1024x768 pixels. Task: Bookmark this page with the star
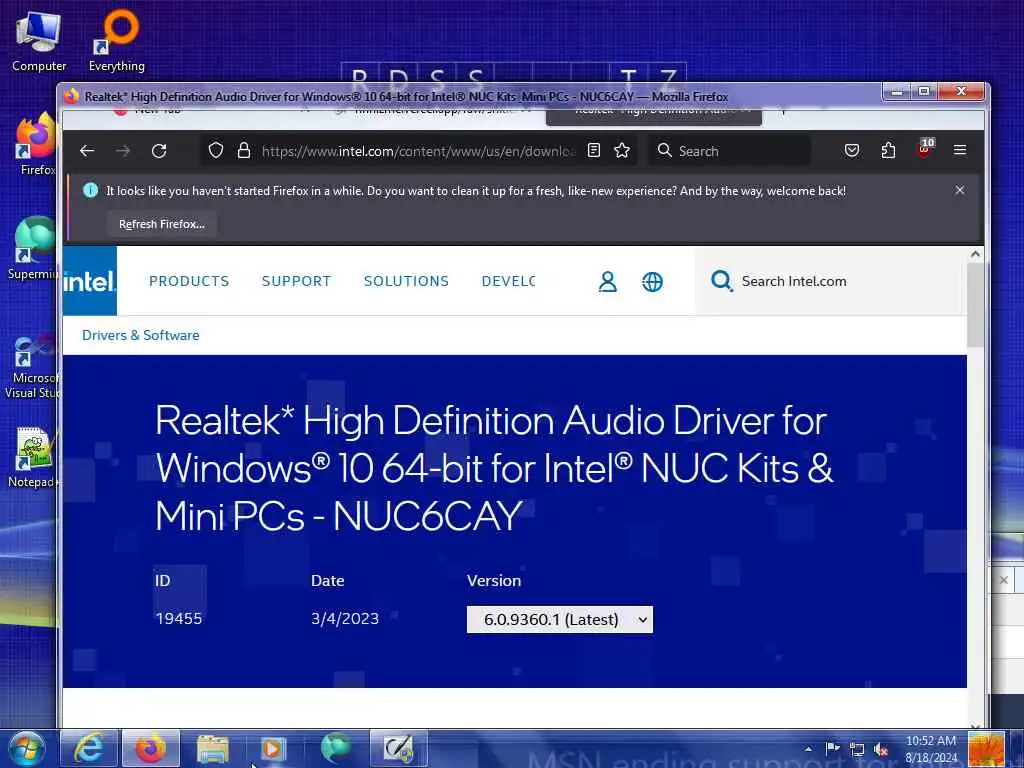point(622,151)
